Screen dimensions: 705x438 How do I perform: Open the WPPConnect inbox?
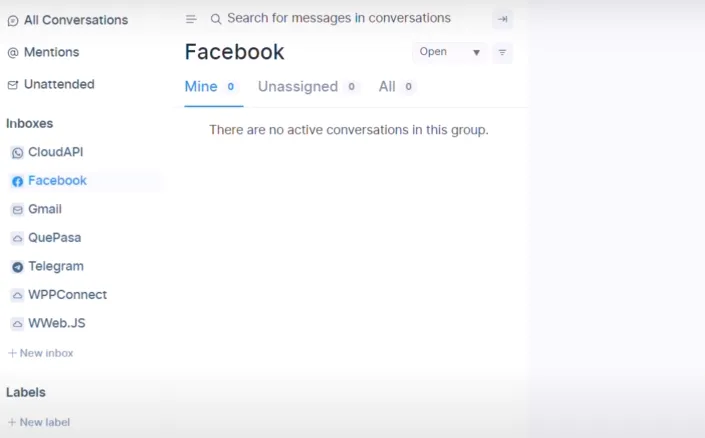59,295
